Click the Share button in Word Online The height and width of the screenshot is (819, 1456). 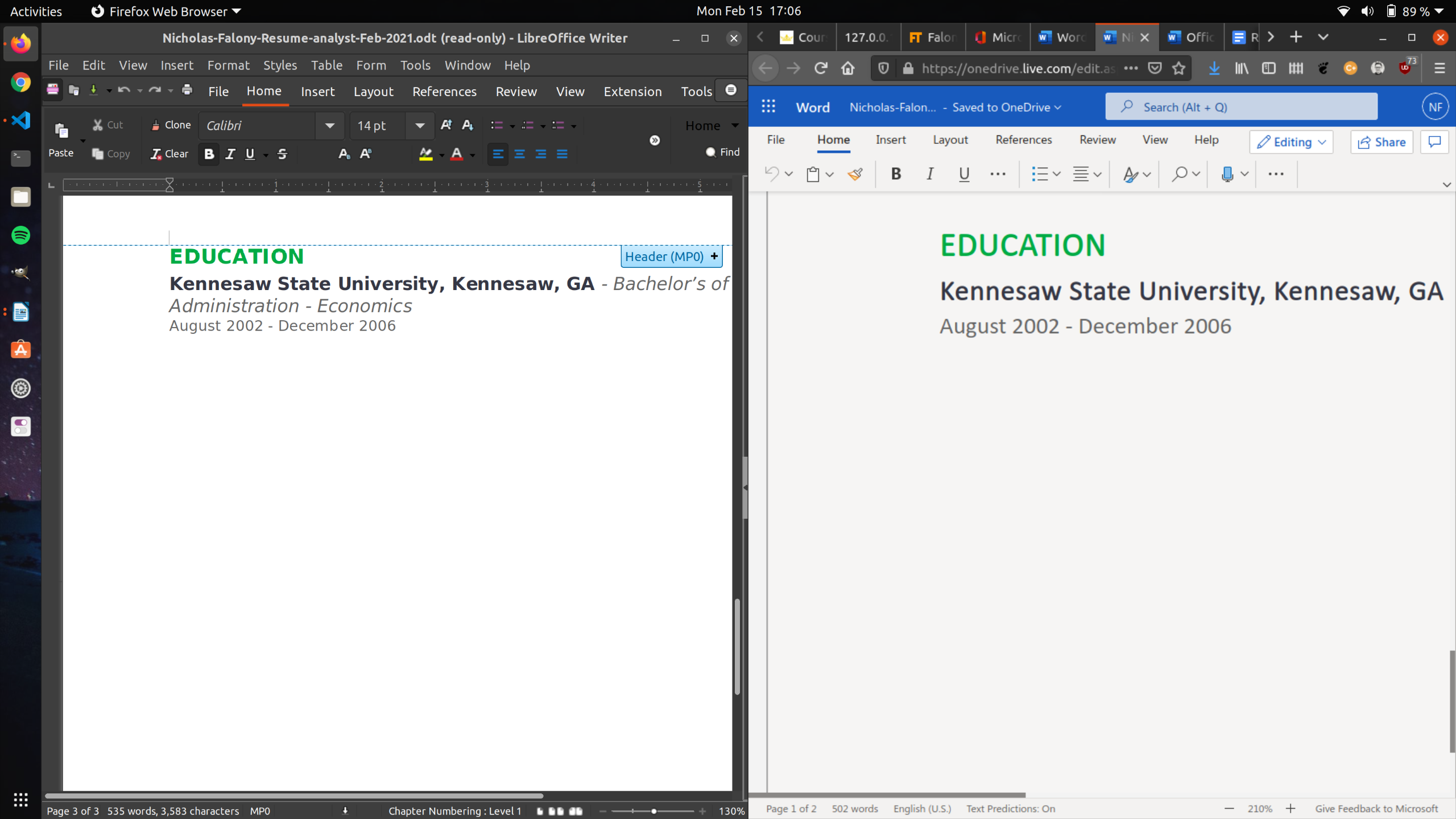(x=1382, y=140)
